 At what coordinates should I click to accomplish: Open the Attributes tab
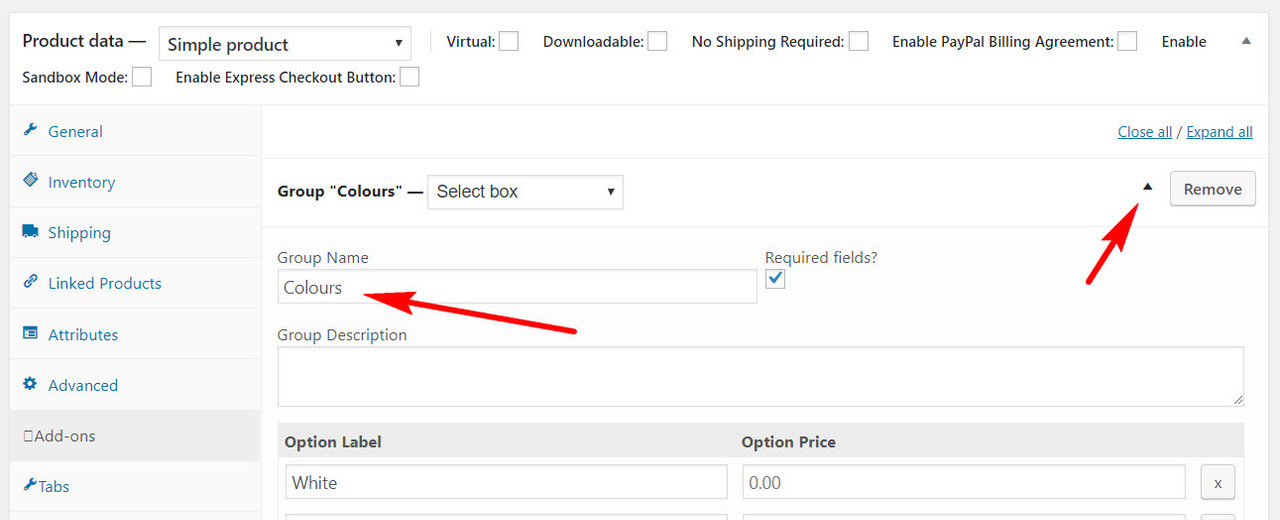pyautogui.click(x=135, y=334)
